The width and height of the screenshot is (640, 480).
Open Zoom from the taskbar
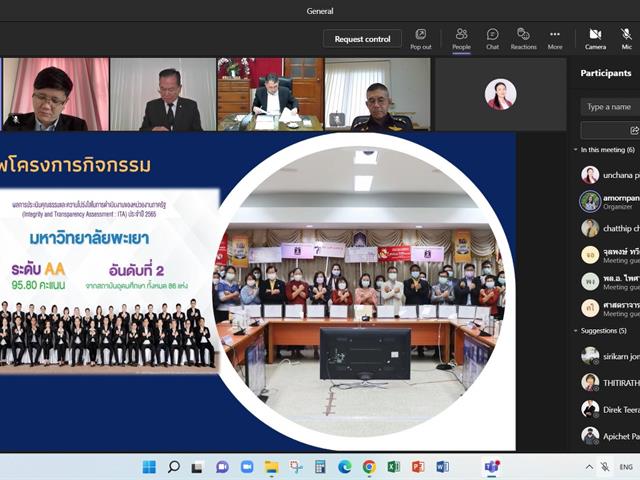pos(247,467)
